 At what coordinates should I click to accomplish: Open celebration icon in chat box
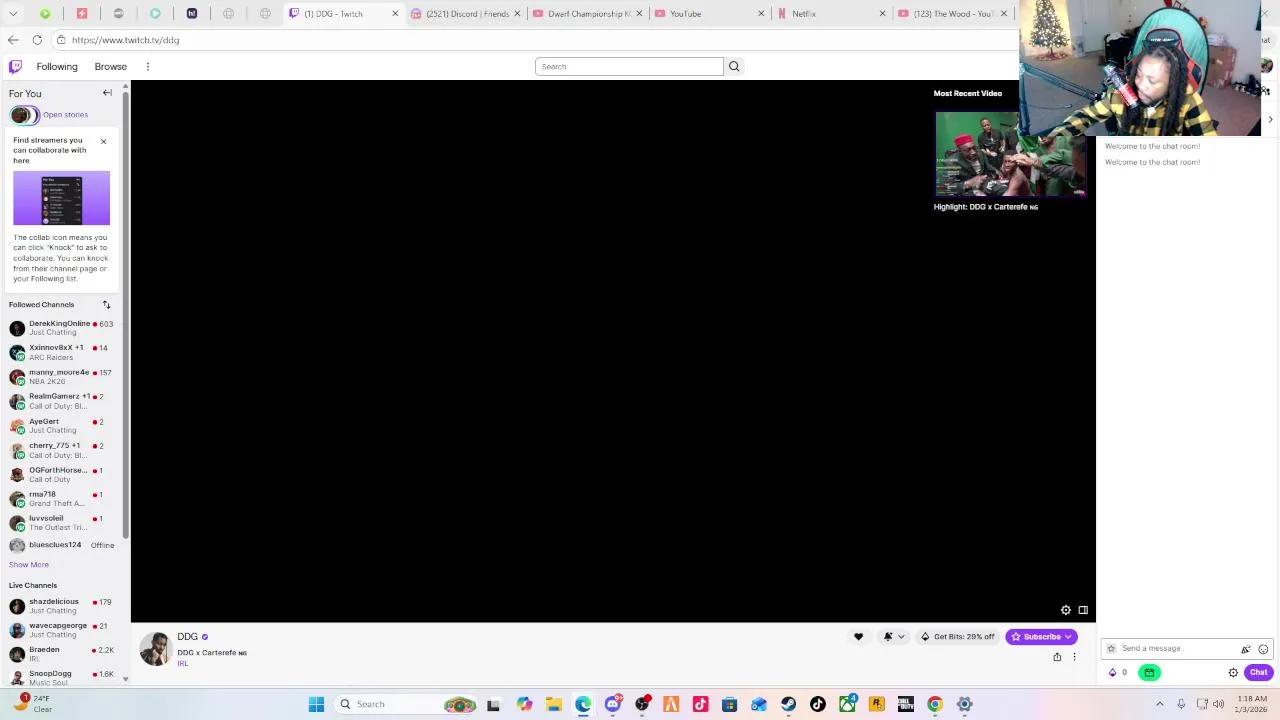[x=1246, y=649]
